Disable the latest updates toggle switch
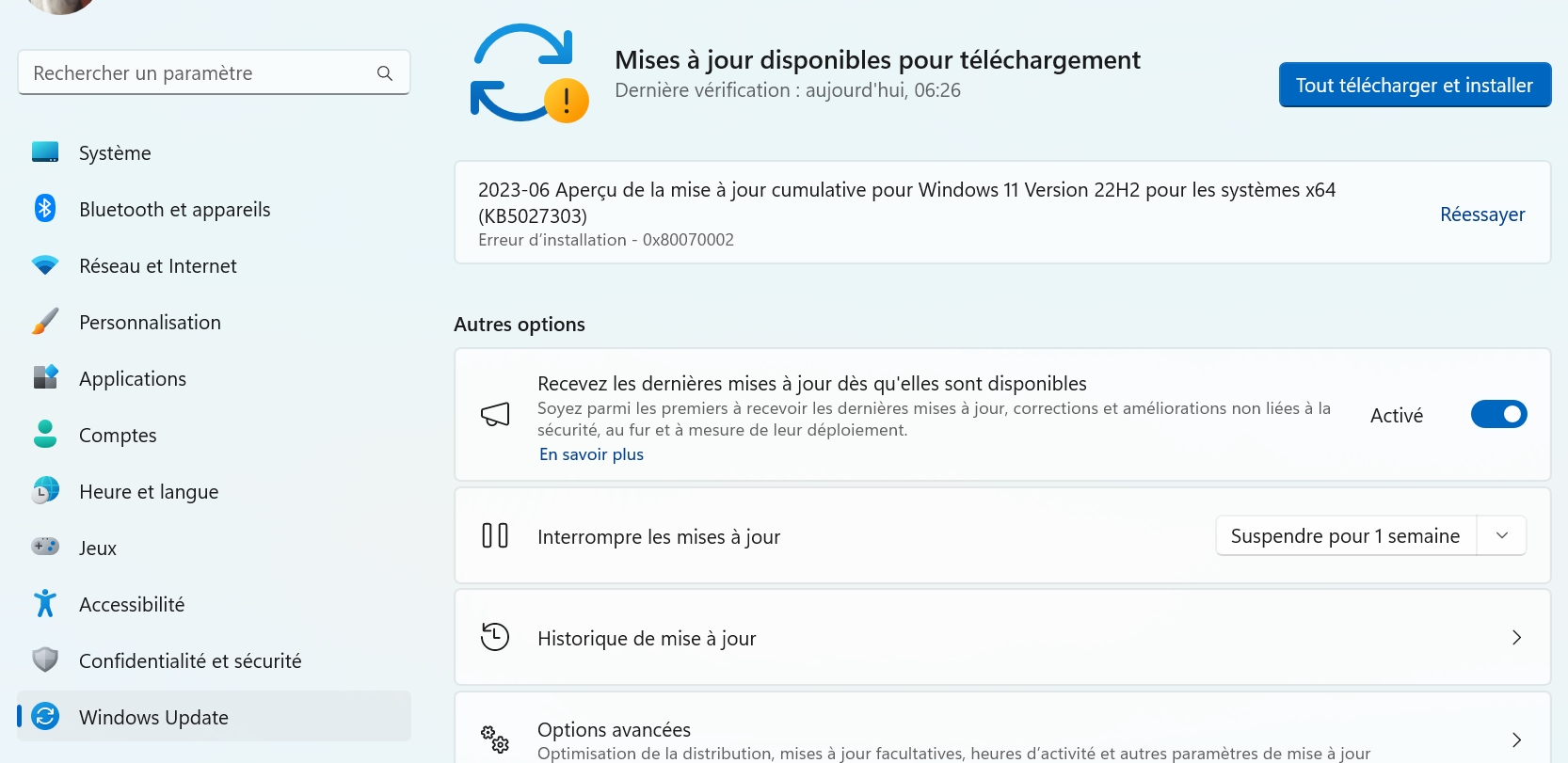The image size is (1568, 763). 1498,414
